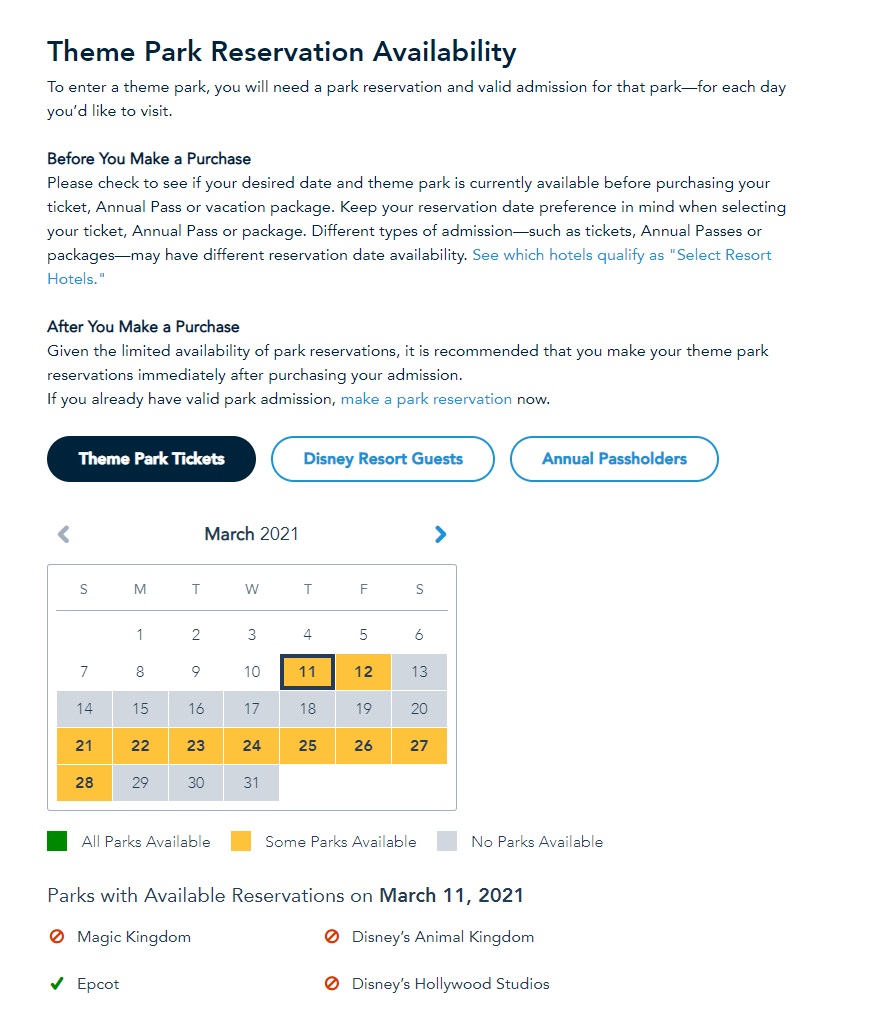Select highlighted March 11 date
Screen dimensions: 879x1023
307,672
